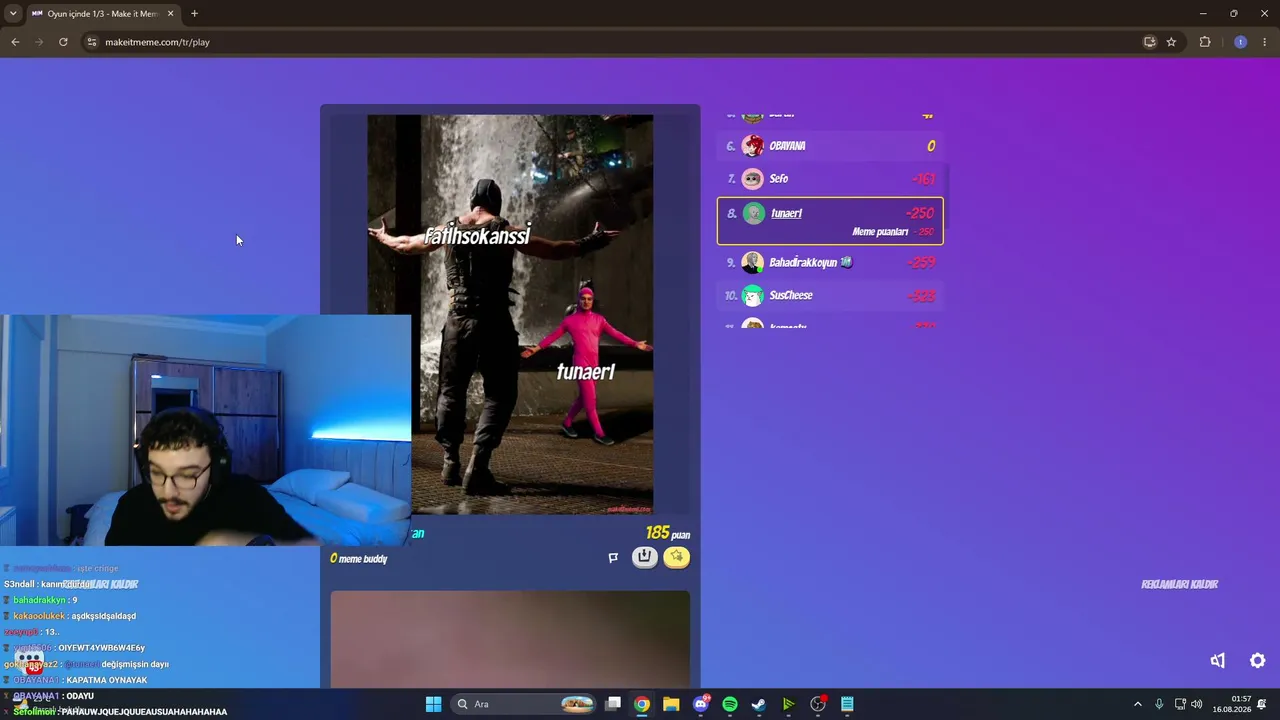Image resolution: width=1280 pixels, height=720 pixels.
Task: Click REKLAMLARI KALDIR link on the right
Action: pyautogui.click(x=1179, y=584)
